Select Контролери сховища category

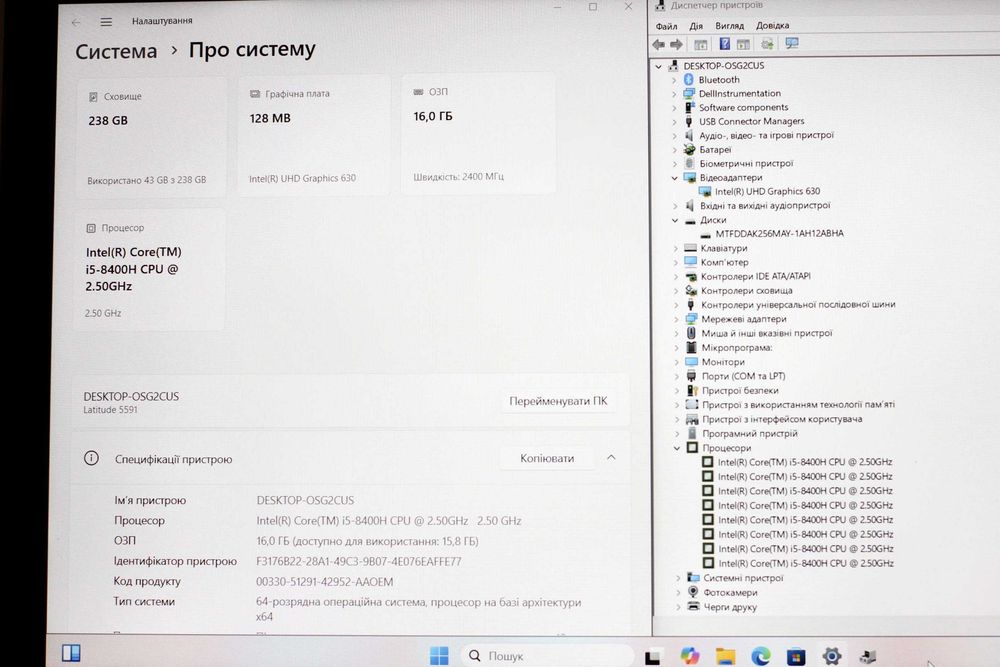[747, 291]
